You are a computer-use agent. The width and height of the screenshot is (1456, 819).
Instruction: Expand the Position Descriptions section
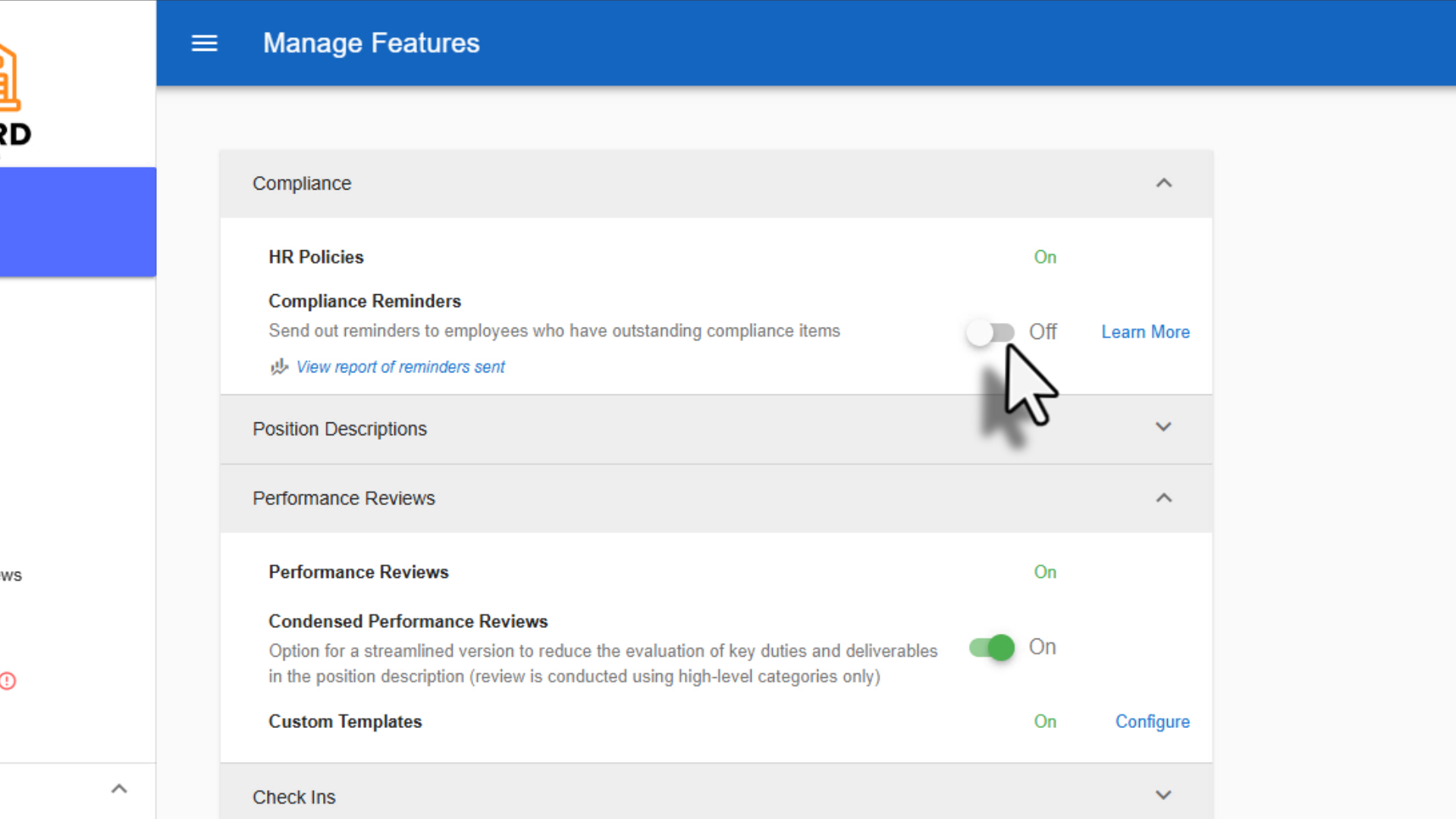pyautogui.click(x=1163, y=428)
